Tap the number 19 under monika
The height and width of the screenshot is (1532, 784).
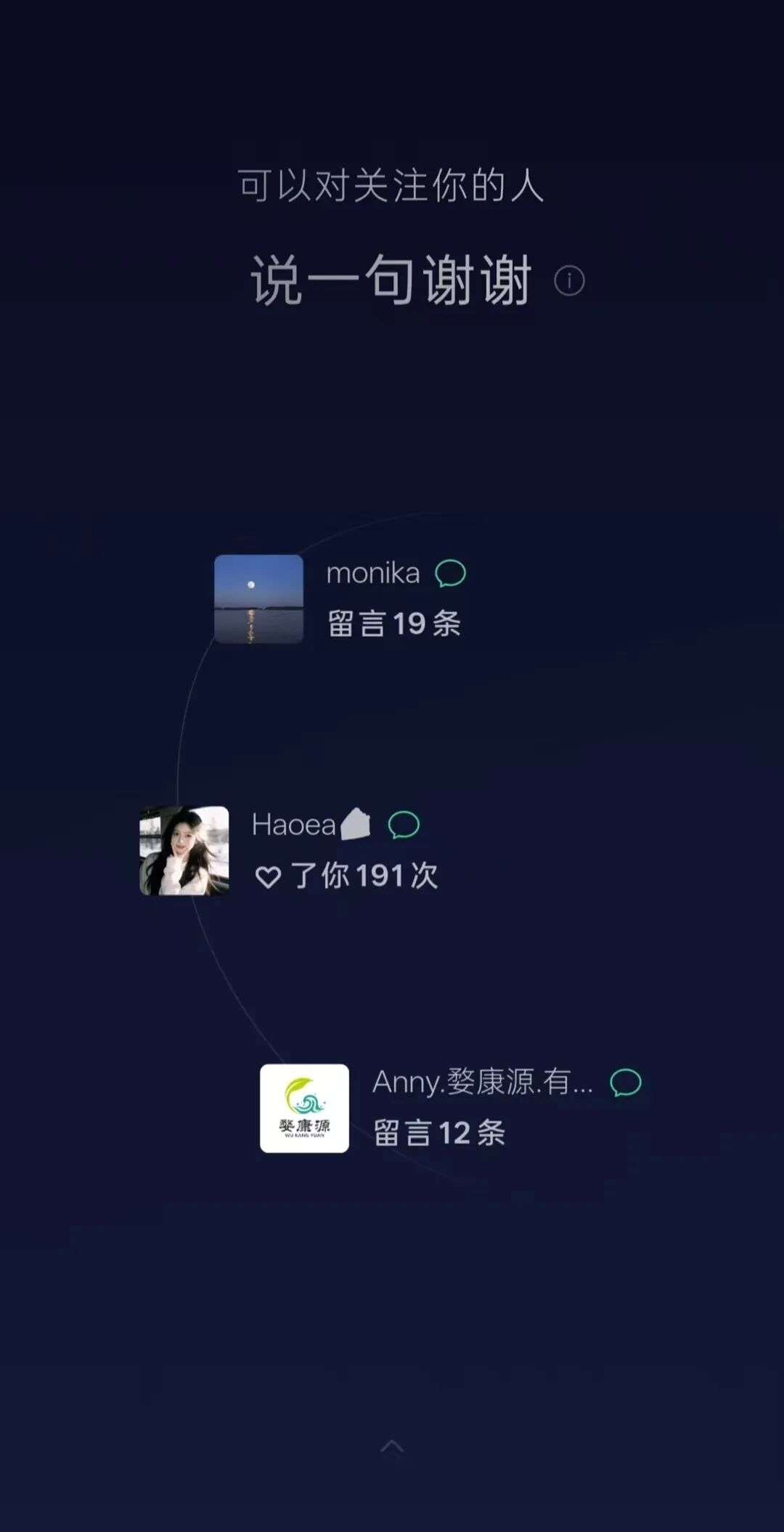[x=409, y=624]
